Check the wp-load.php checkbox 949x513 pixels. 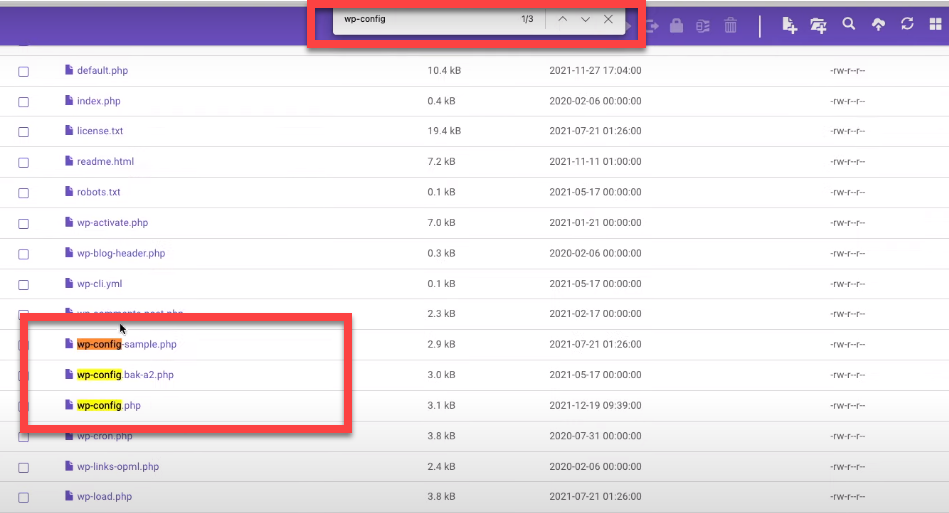pyautogui.click(x=24, y=497)
